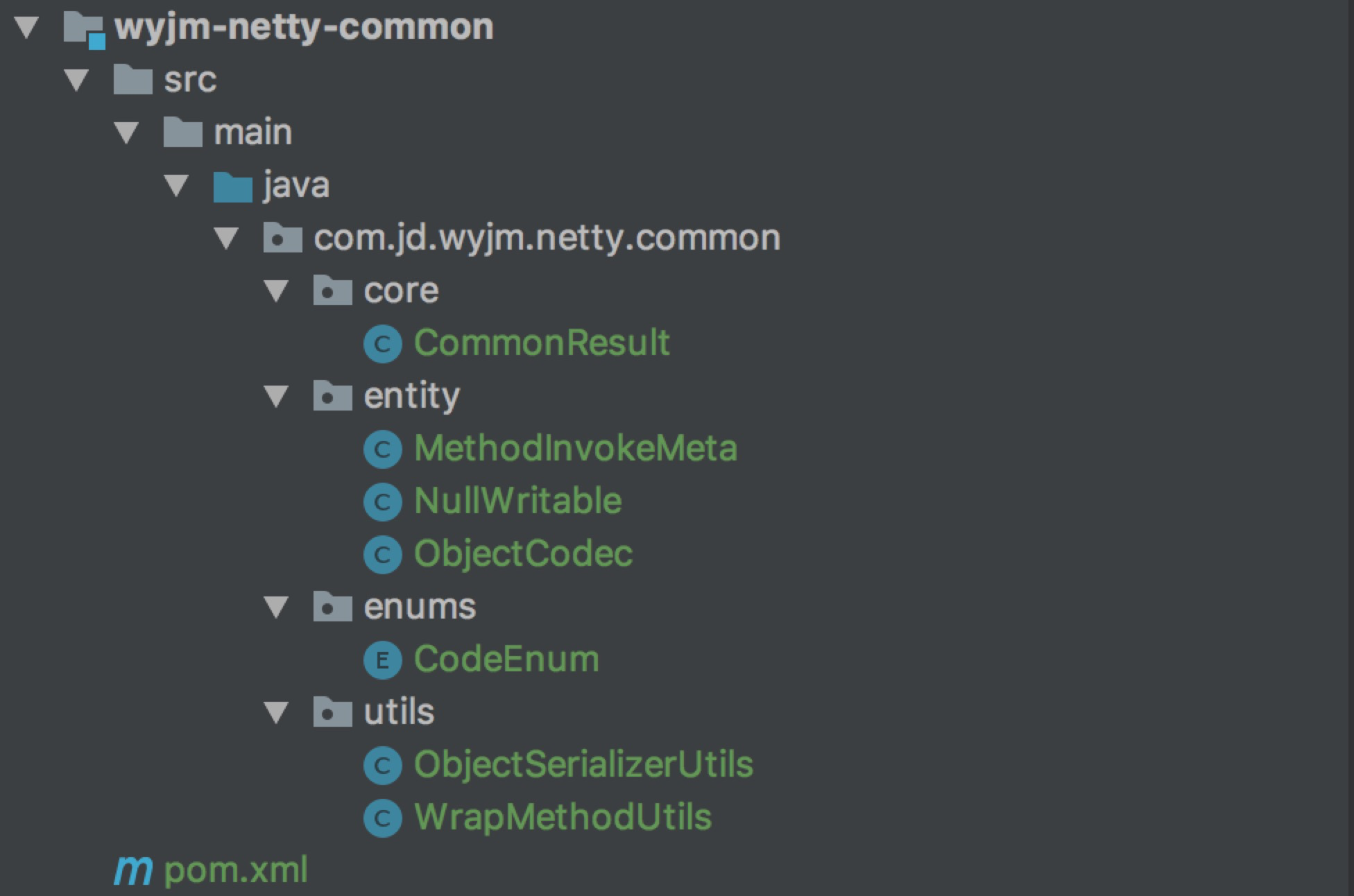Click the class icon next to MethodInvokeMeta
This screenshot has width=1354, height=896.
point(382,449)
